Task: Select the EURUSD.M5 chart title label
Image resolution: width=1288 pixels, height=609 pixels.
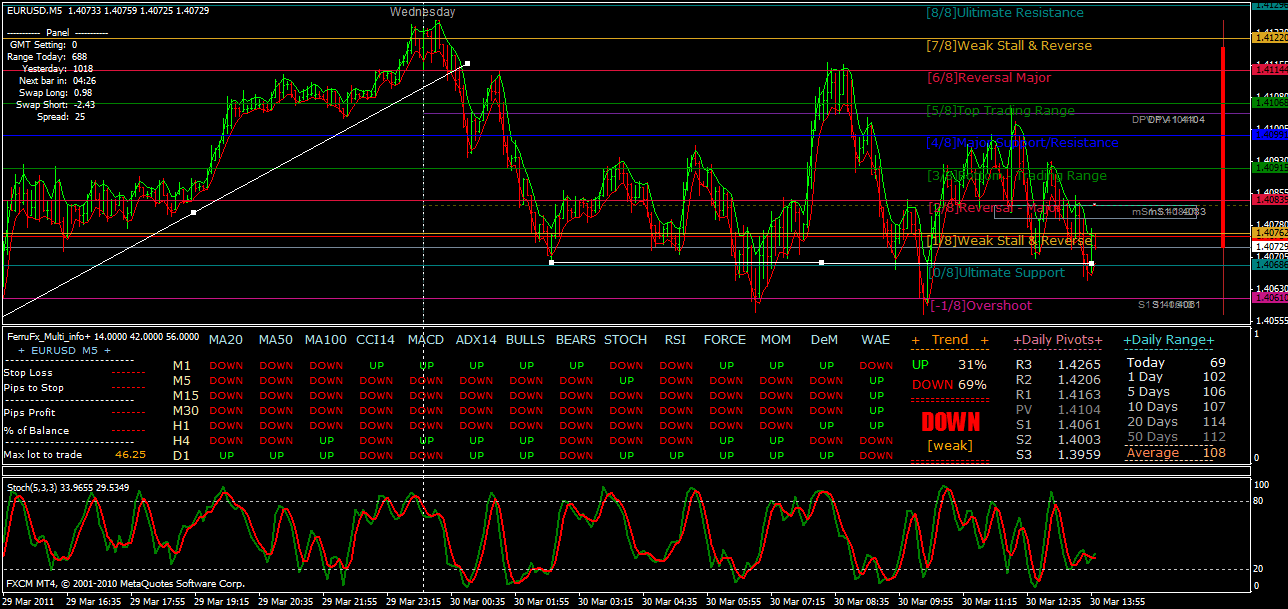Action: coord(35,12)
